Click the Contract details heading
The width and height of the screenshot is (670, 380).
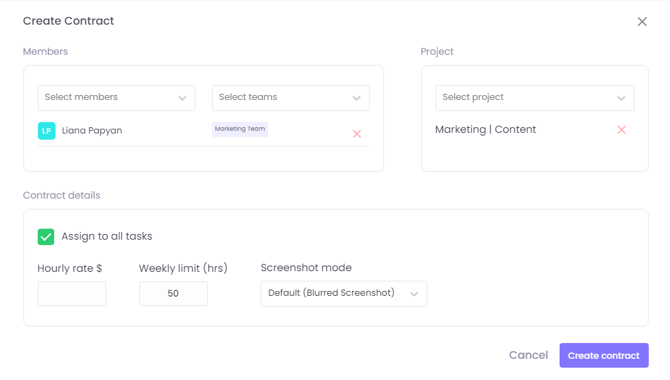(x=62, y=195)
